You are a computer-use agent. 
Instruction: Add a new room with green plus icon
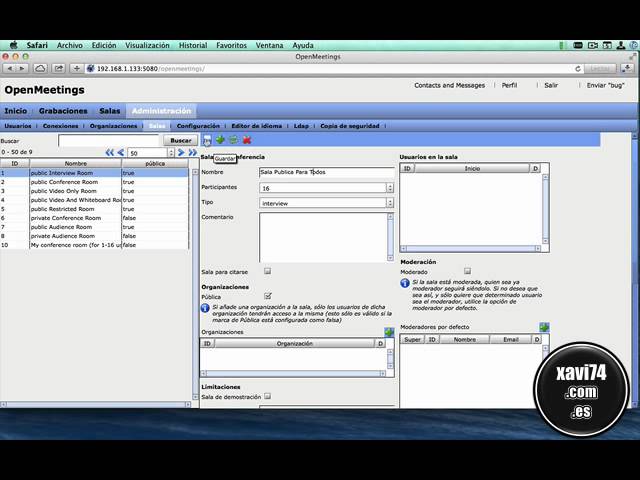(x=220, y=140)
